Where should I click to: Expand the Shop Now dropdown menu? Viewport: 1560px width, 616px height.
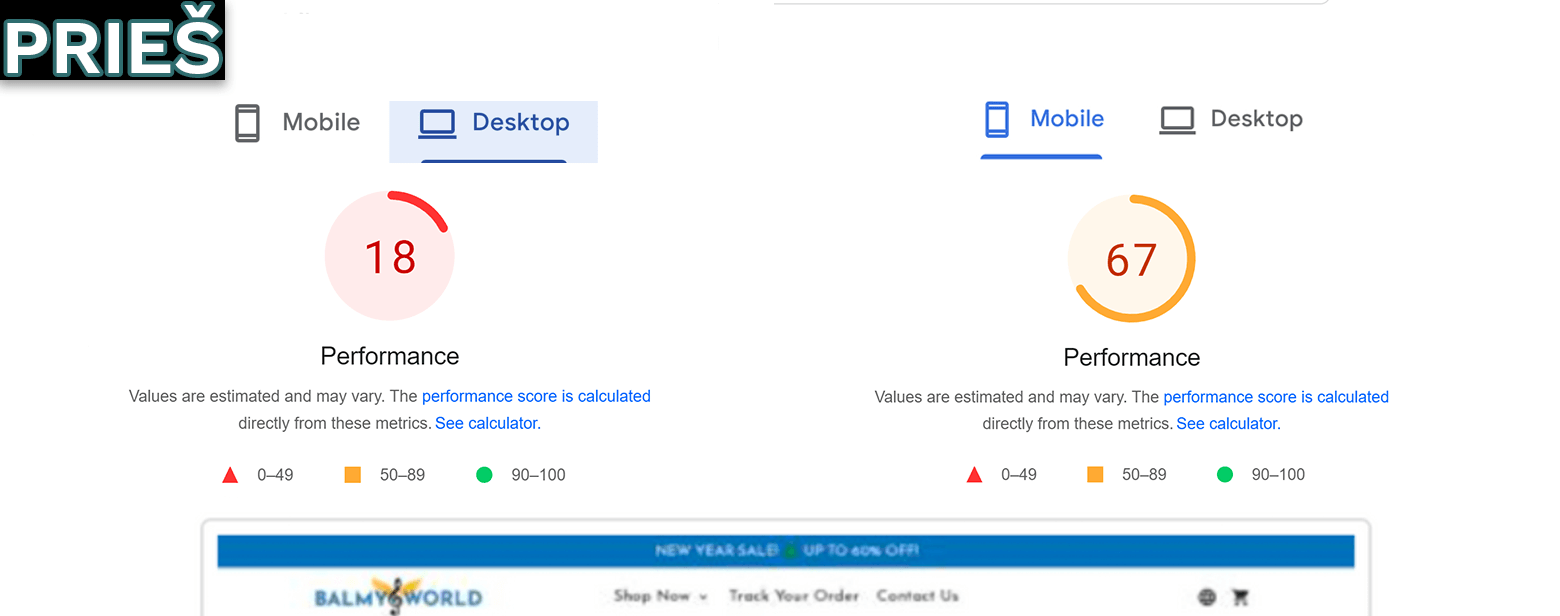661,596
